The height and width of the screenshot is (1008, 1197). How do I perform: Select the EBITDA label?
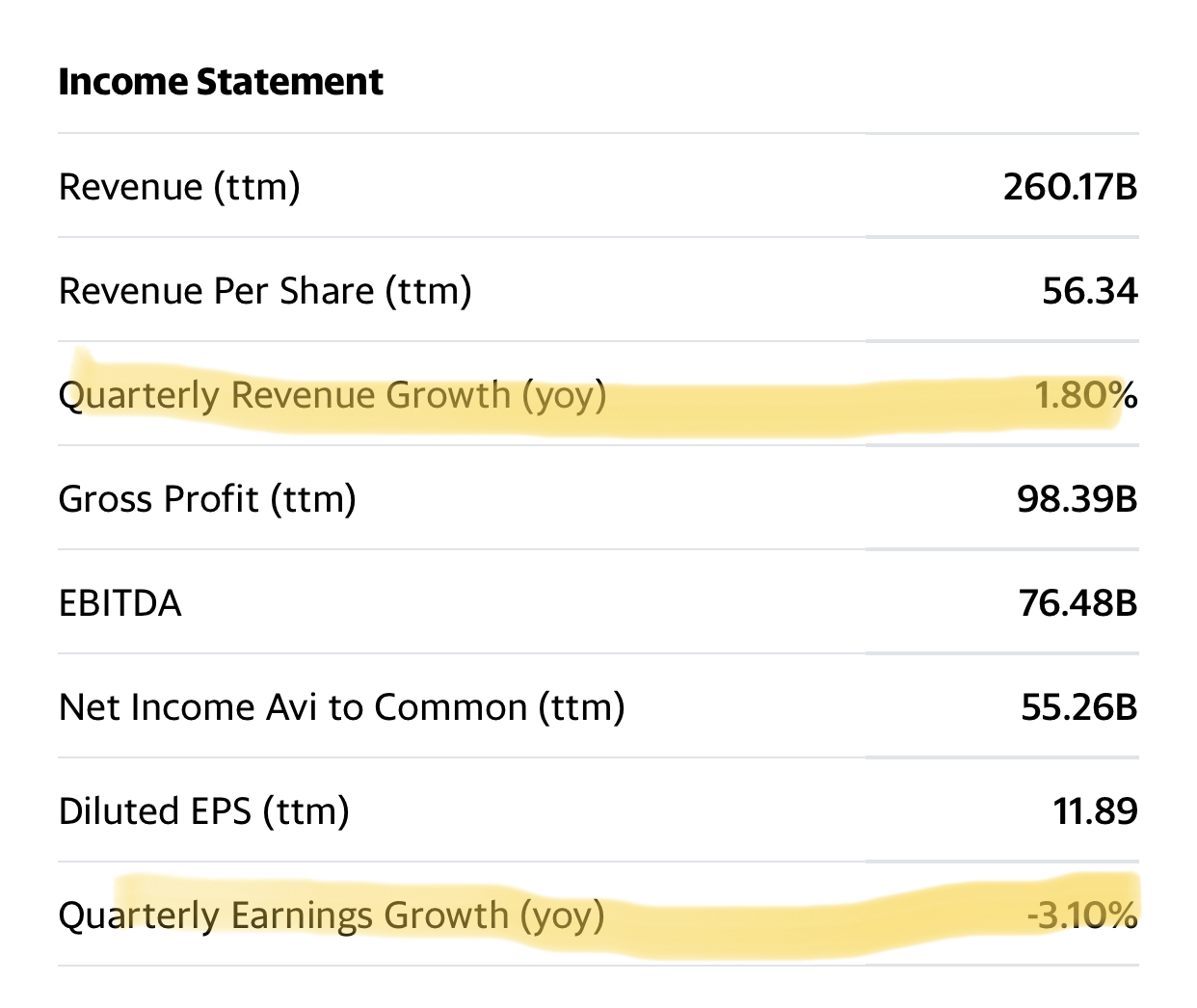click(120, 603)
